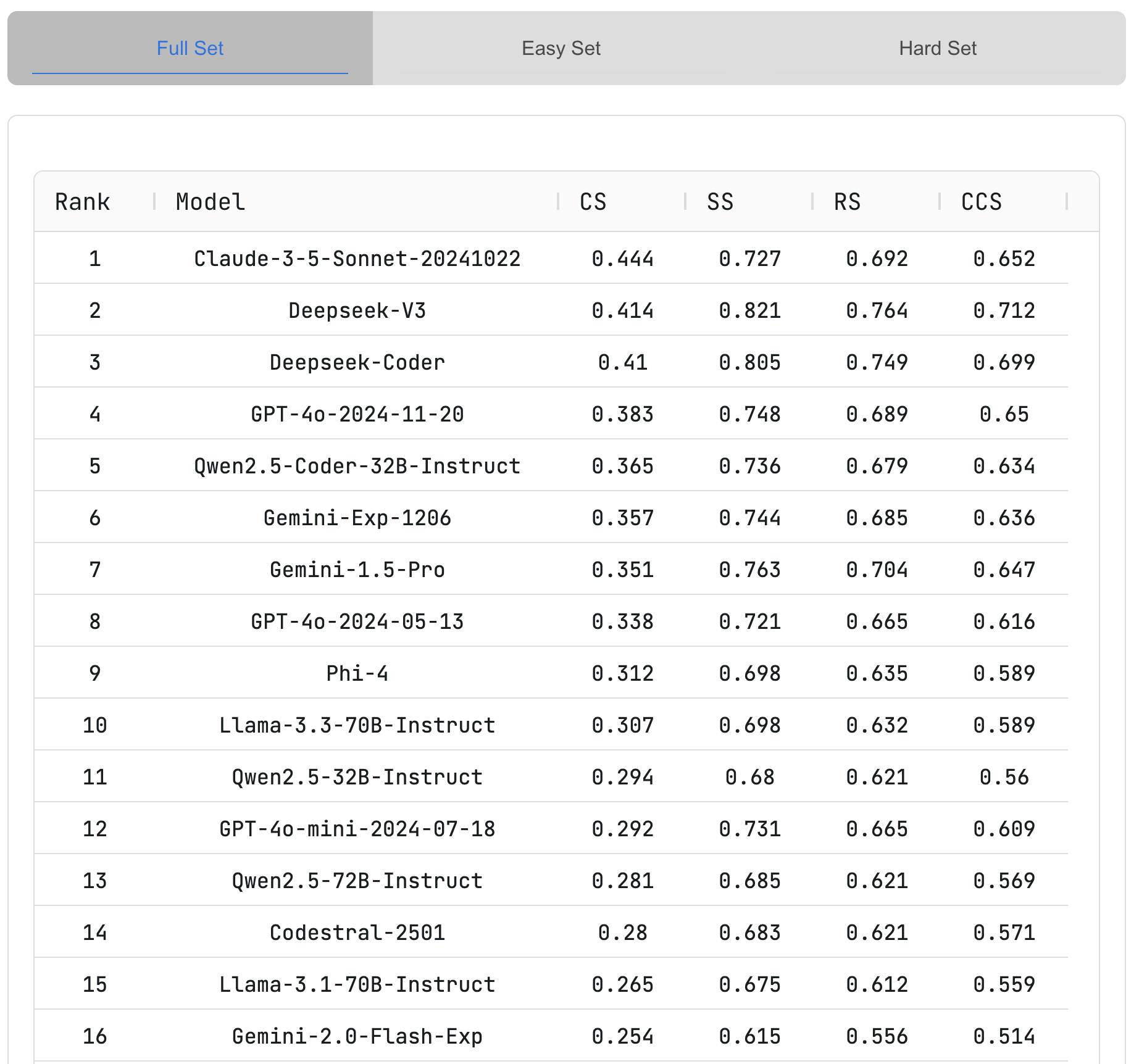Select the Codestral-2501 model cell

click(357, 933)
